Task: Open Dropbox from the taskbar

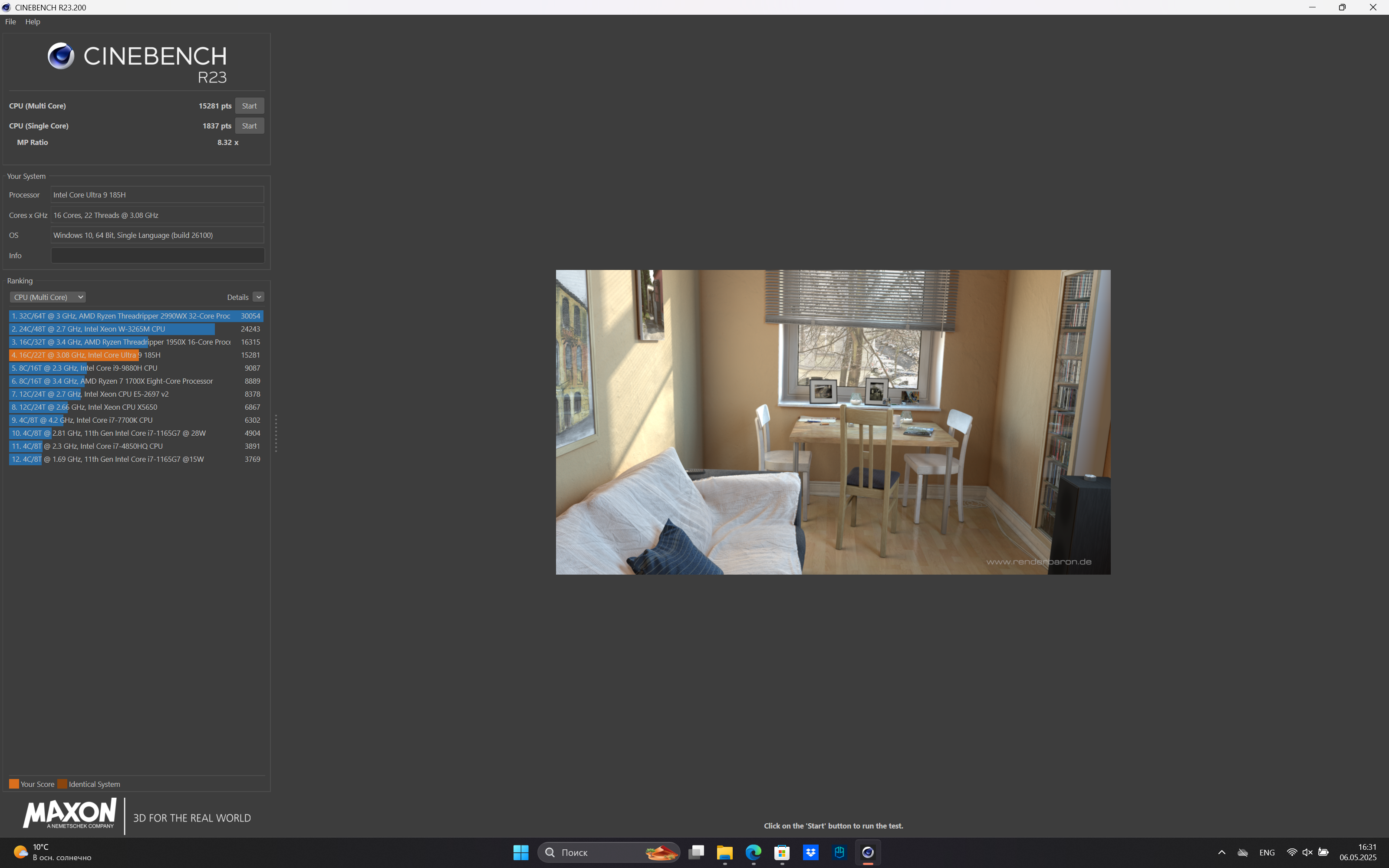Action: 810,852
